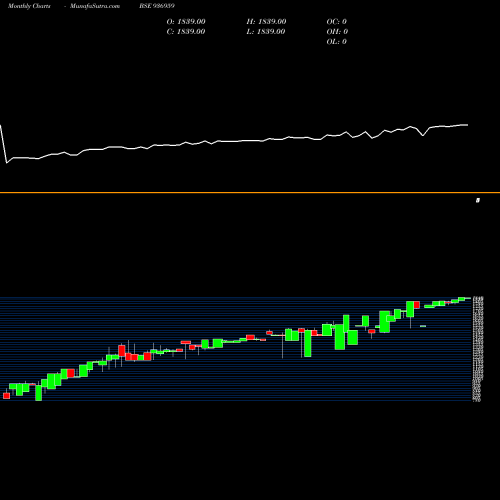Click the 'OL: 0' indicator

[337, 42]
